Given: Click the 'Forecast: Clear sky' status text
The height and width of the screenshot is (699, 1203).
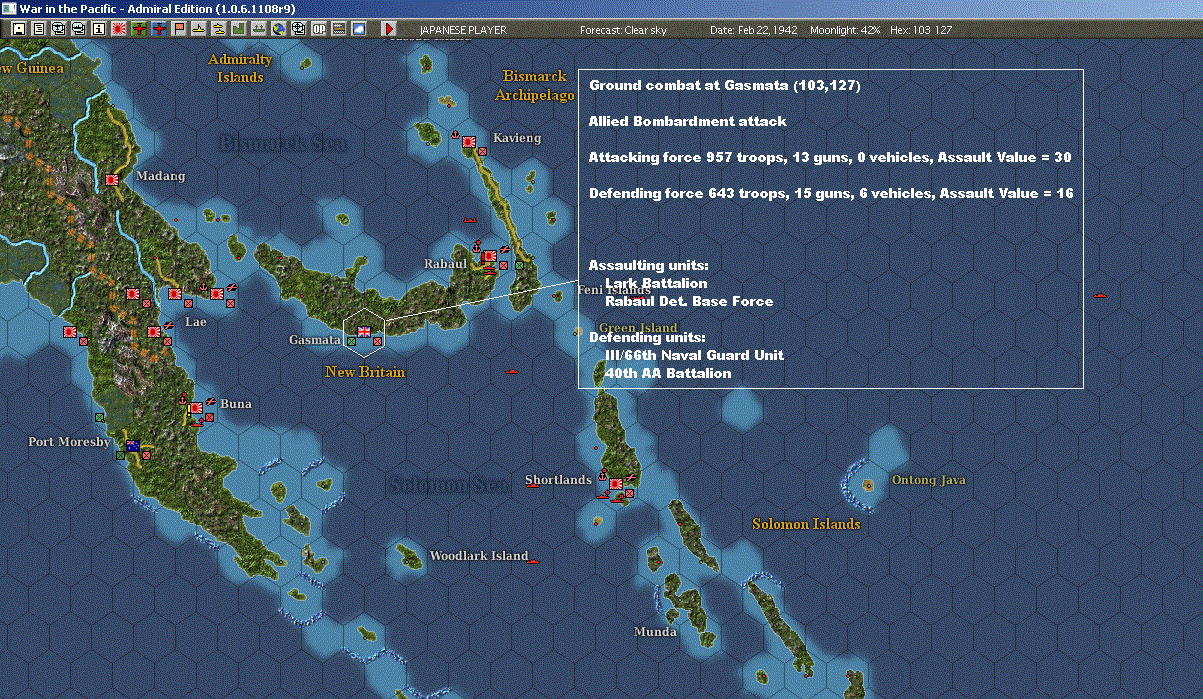Looking at the screenshot, I should (x=623, y=30).
